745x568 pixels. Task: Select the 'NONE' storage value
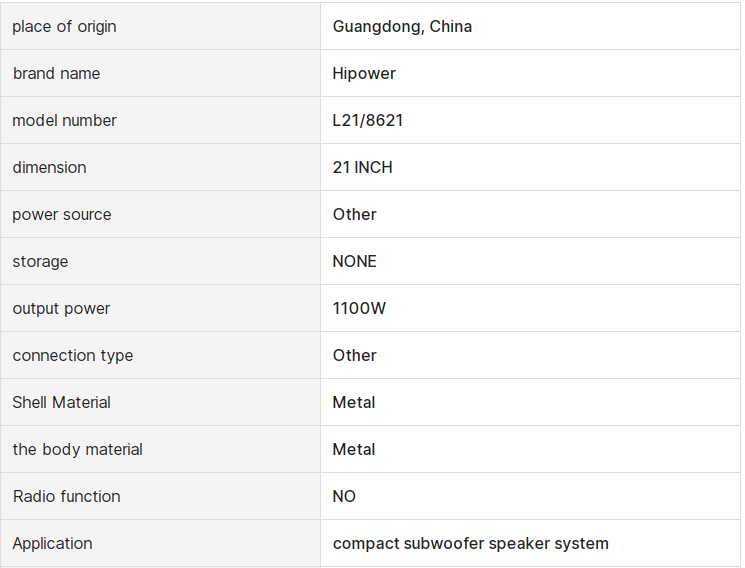click(x=354, y=261)
